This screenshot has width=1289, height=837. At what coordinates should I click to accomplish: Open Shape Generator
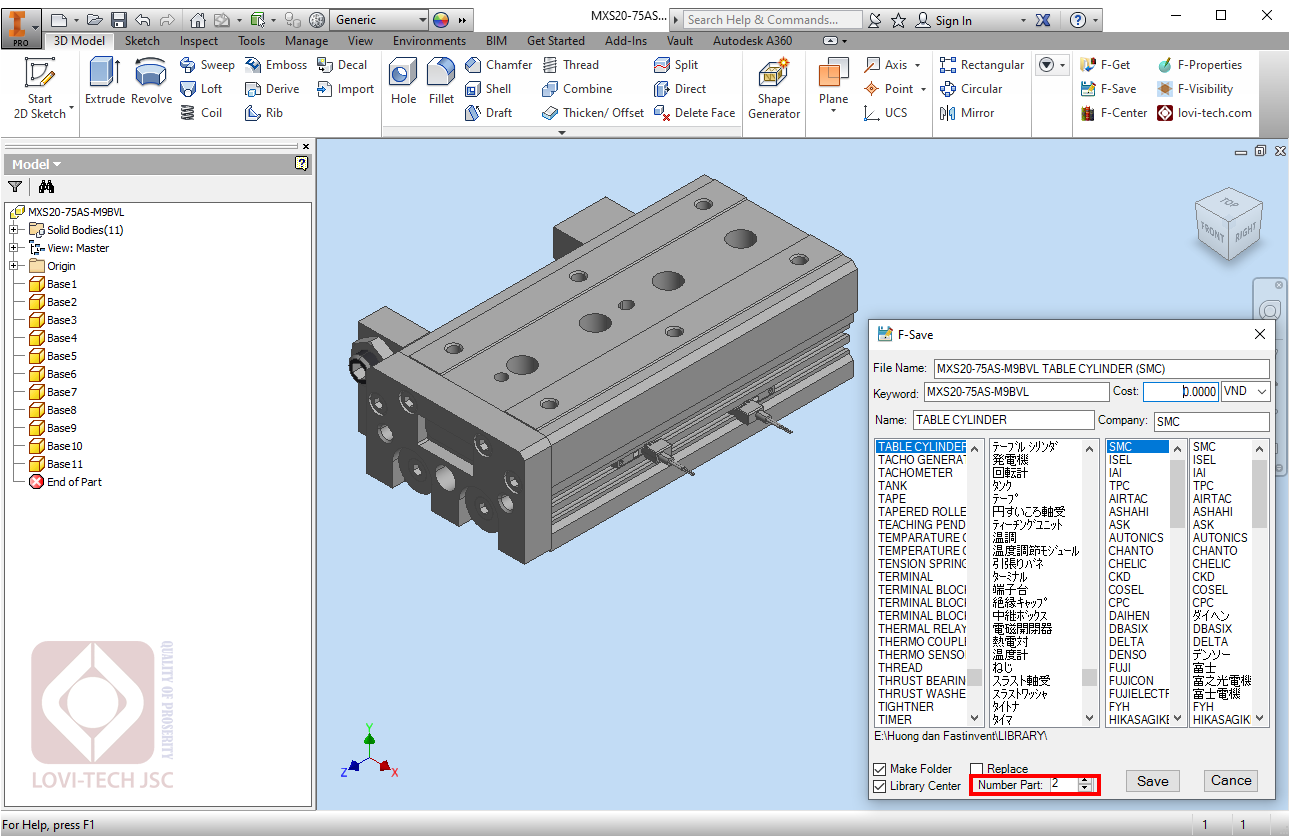pos(774,89)
